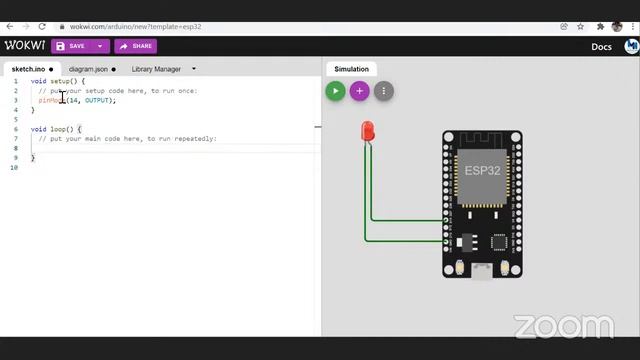The height and width of the screenshot is (360, 640).
Task: Switch to the sketch.ino tab
Action: click(x=32, y=69)
